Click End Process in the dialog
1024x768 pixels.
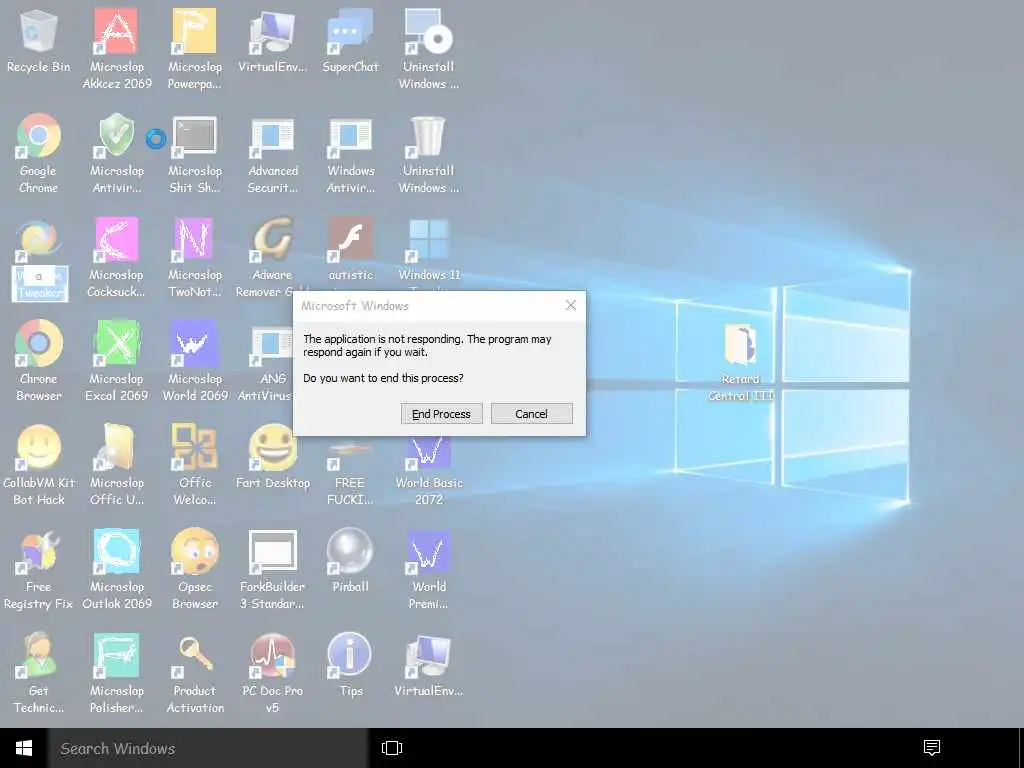pos(441,413)
